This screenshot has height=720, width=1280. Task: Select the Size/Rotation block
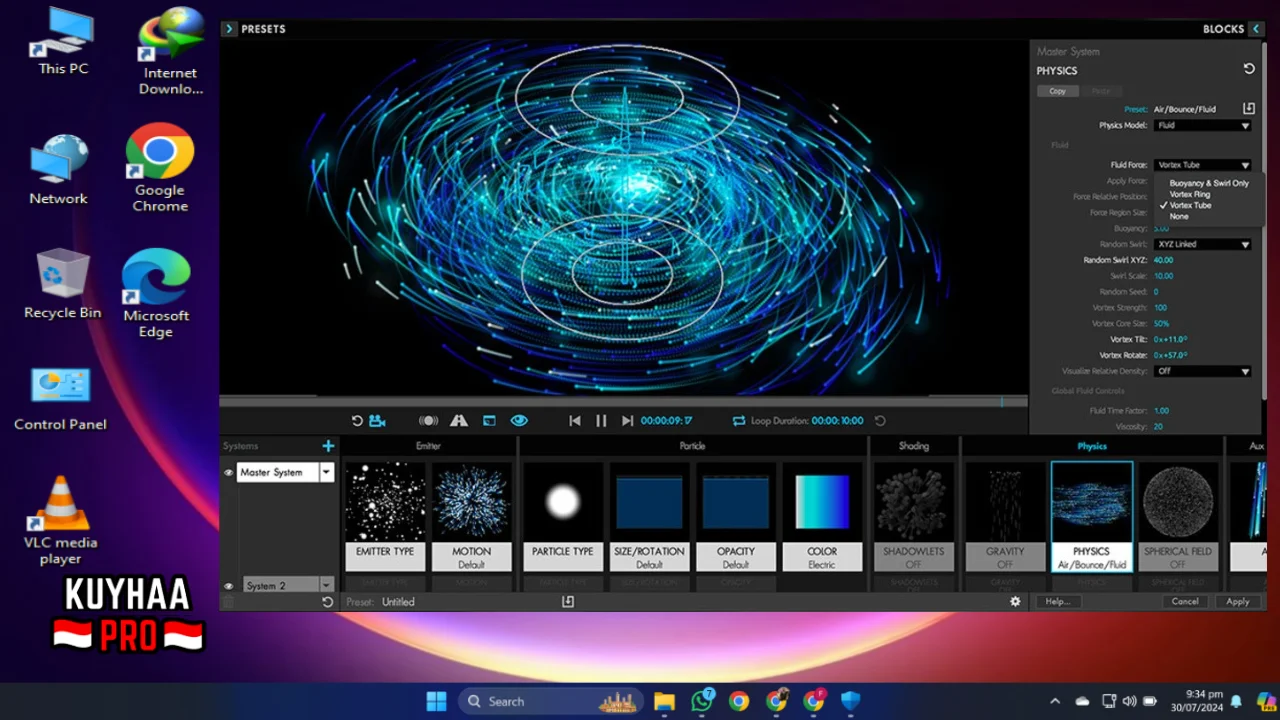click(x=649, y=516)
